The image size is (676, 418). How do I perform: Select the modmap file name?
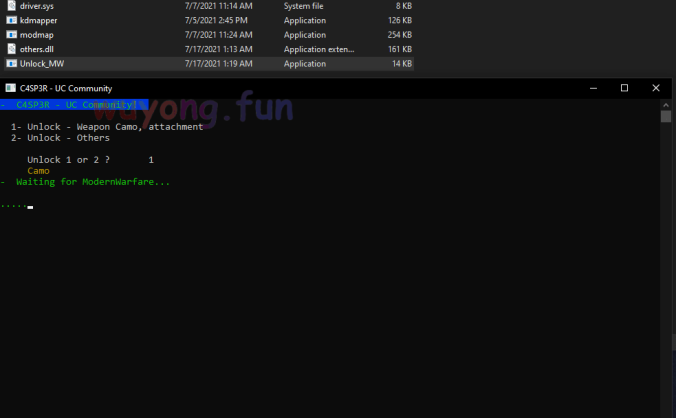[36, 34]
